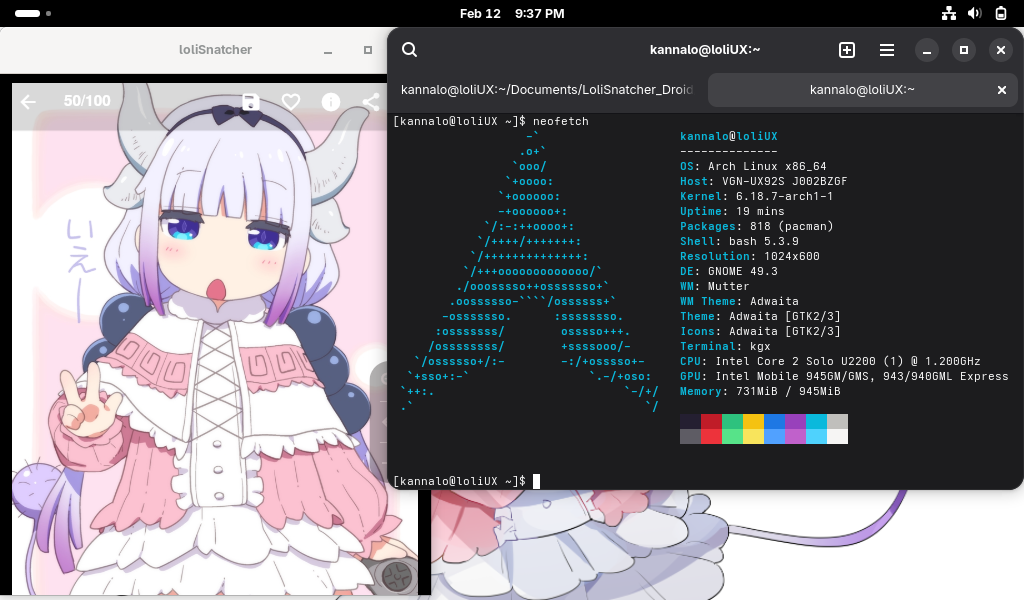Click the GPU: Intel Mobile 945GM line
Viewport: 1024px width, 600px height.
click(x=844, y=376)
